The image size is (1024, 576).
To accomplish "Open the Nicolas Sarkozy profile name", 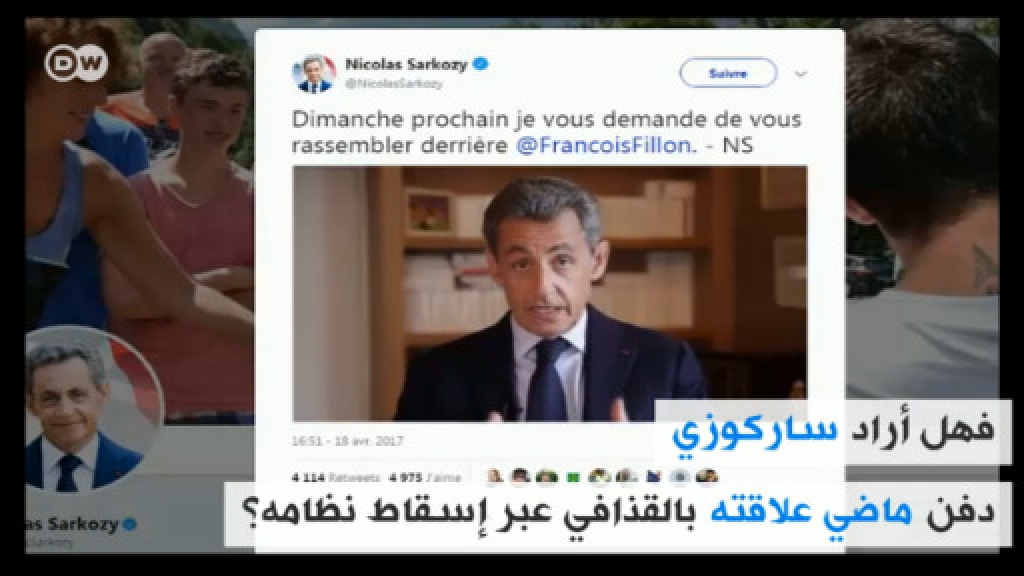I will [406, 64].
